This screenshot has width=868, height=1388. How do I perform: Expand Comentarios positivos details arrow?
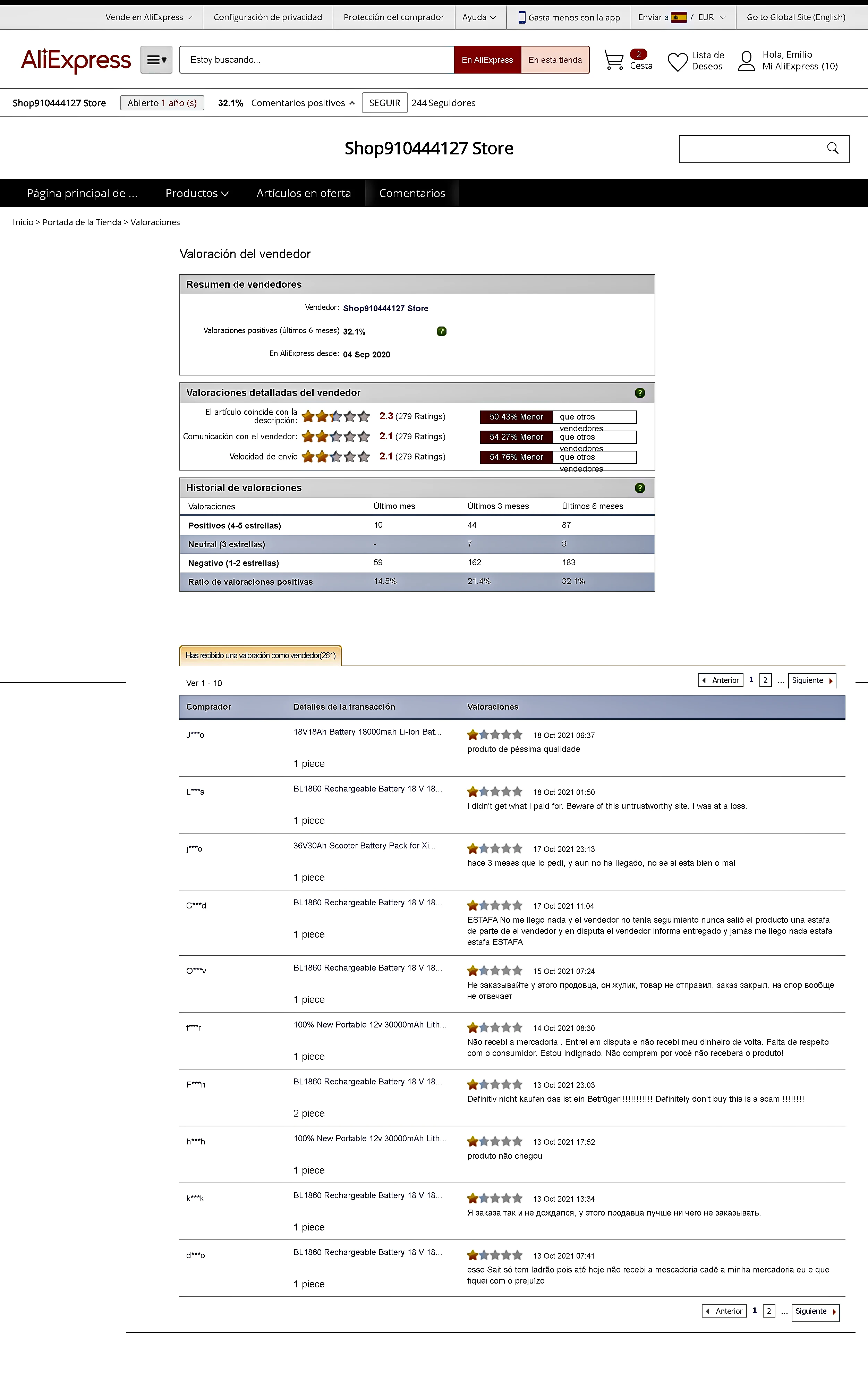point(352,103)
